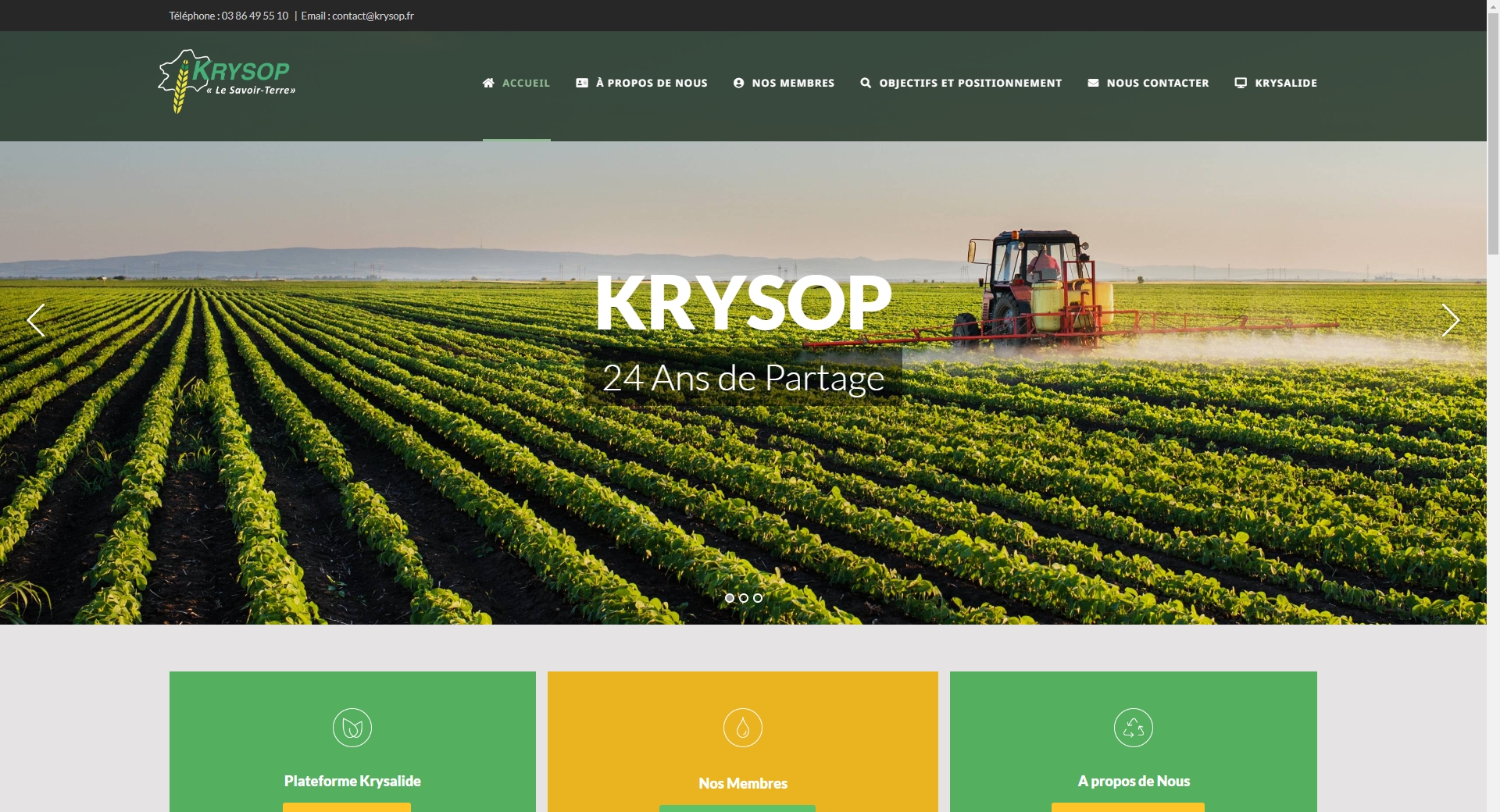
Task: Click the monitor icon beside Krysalide
Action: 1241,83
